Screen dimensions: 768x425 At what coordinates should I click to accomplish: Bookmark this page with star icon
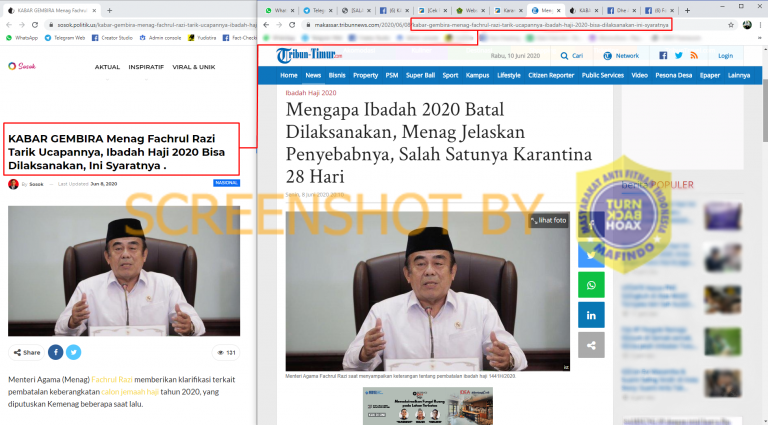point(731,25)
